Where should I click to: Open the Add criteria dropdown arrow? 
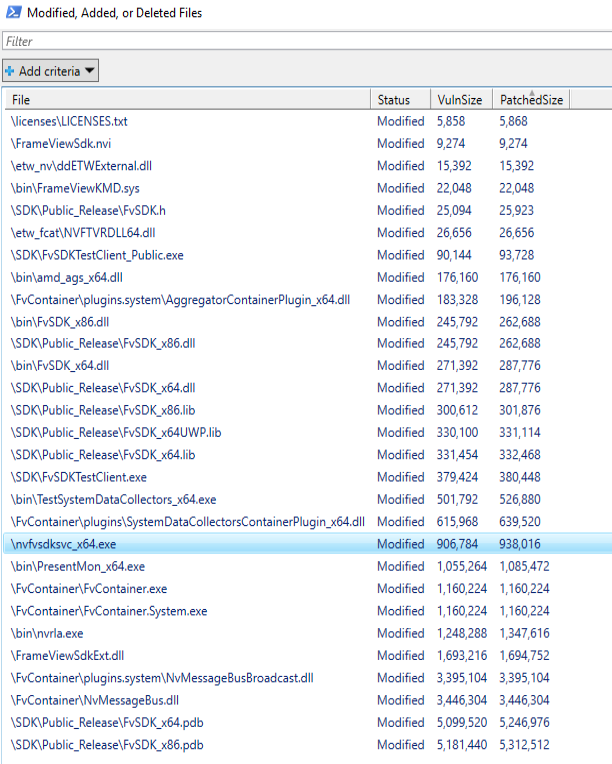pyautogui.click(x=89, y=71)
